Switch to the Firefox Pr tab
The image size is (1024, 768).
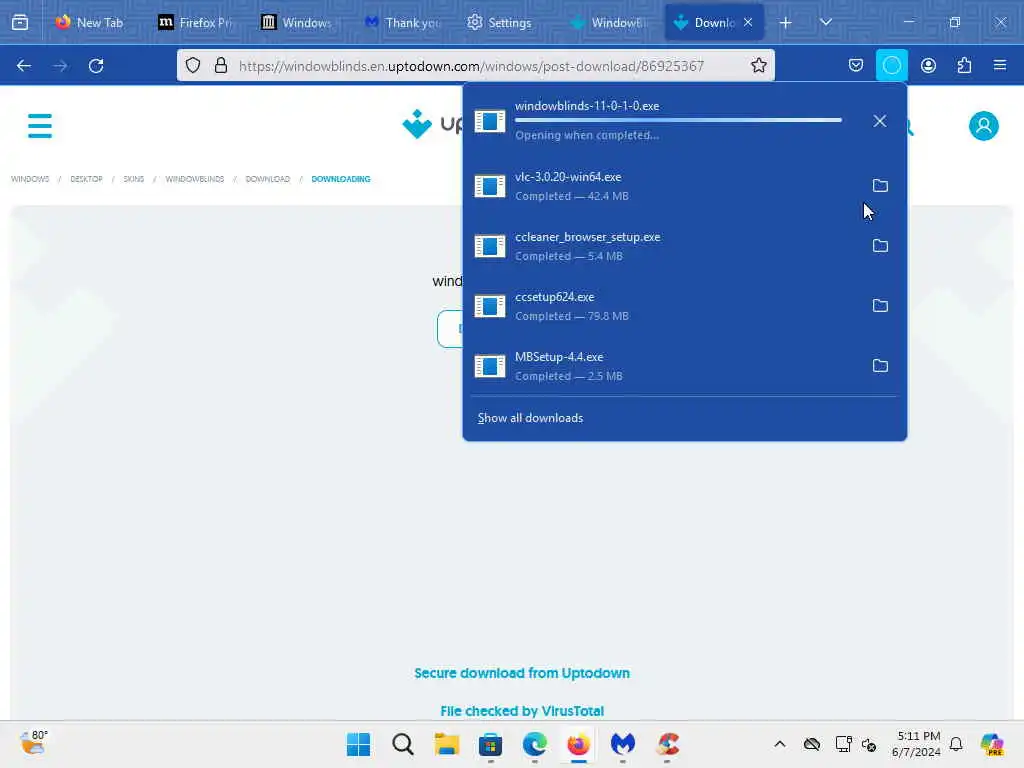[x=195, y=22]
